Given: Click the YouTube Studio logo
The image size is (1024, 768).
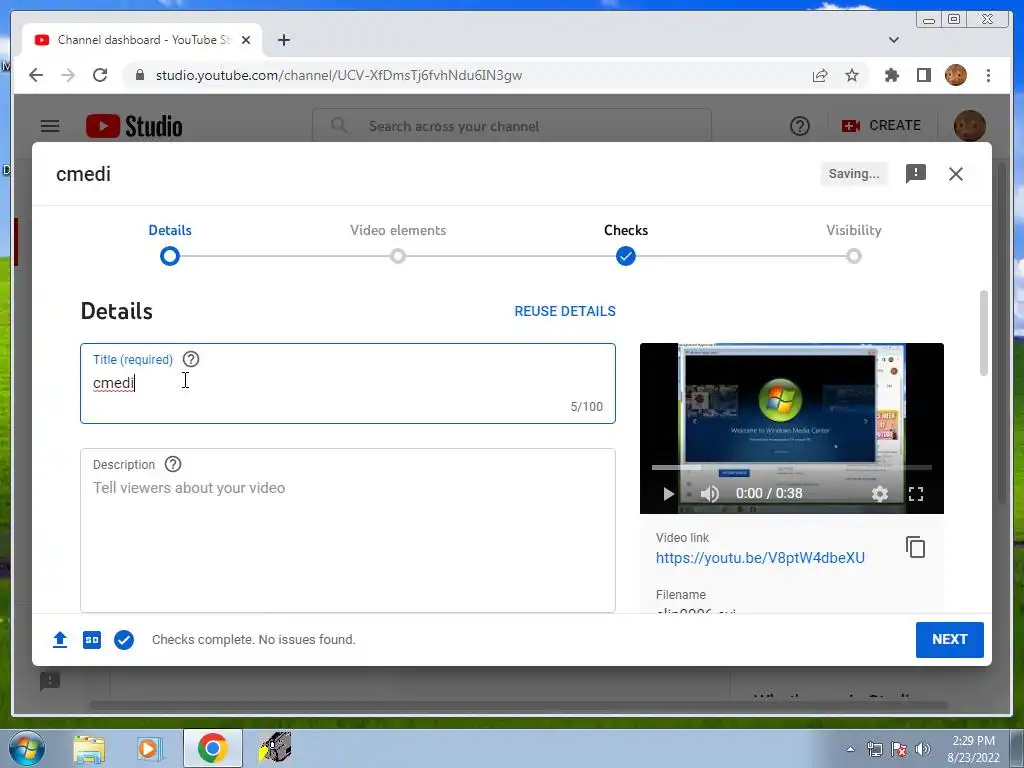Looking at the screenshot, I should [134, 126].
